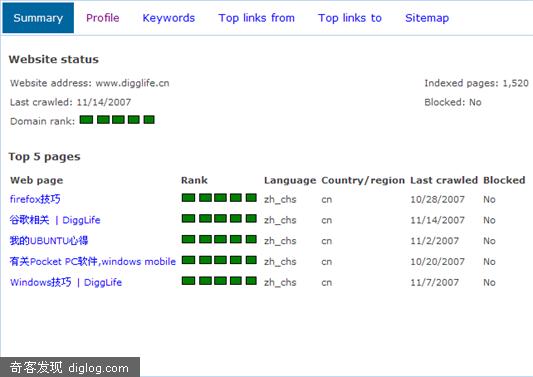This screenshot has width=533, height=377.
Task: Click the Website address www.digglife.cn text
Action: pos(90,83)
